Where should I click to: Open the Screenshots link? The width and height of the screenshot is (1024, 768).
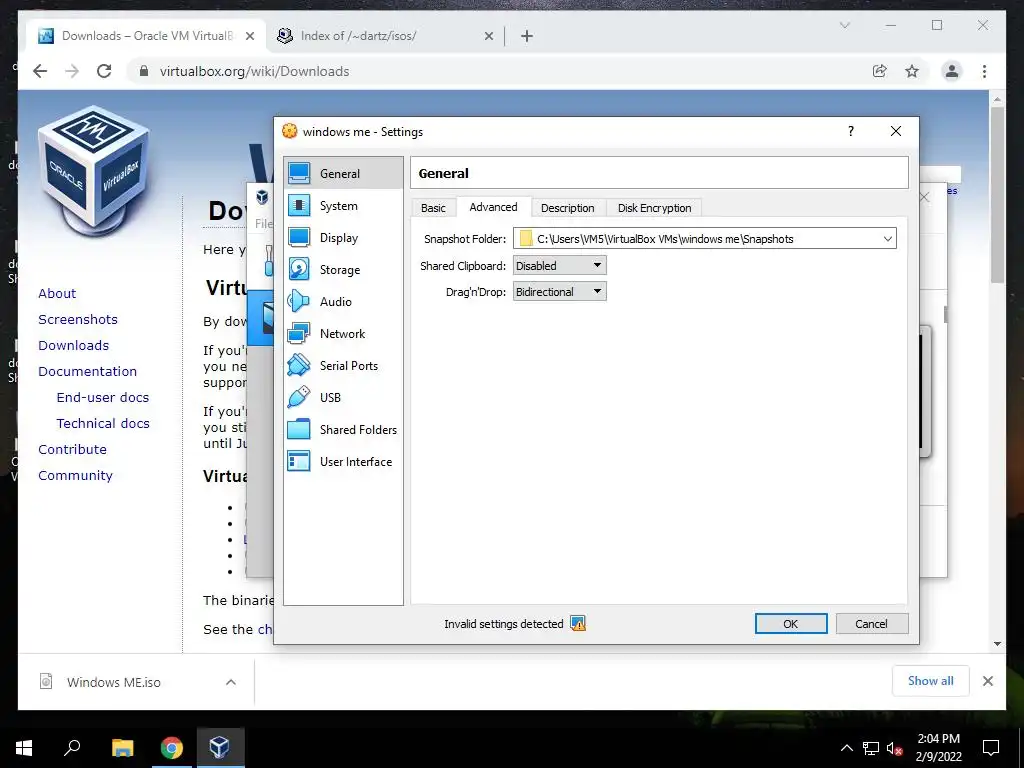78,319
